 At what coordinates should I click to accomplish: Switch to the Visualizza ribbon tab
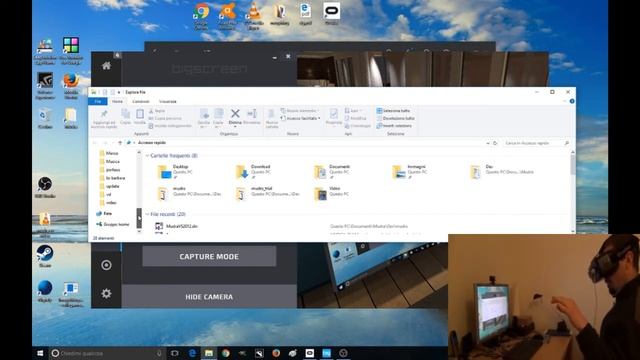coord(168,101)
